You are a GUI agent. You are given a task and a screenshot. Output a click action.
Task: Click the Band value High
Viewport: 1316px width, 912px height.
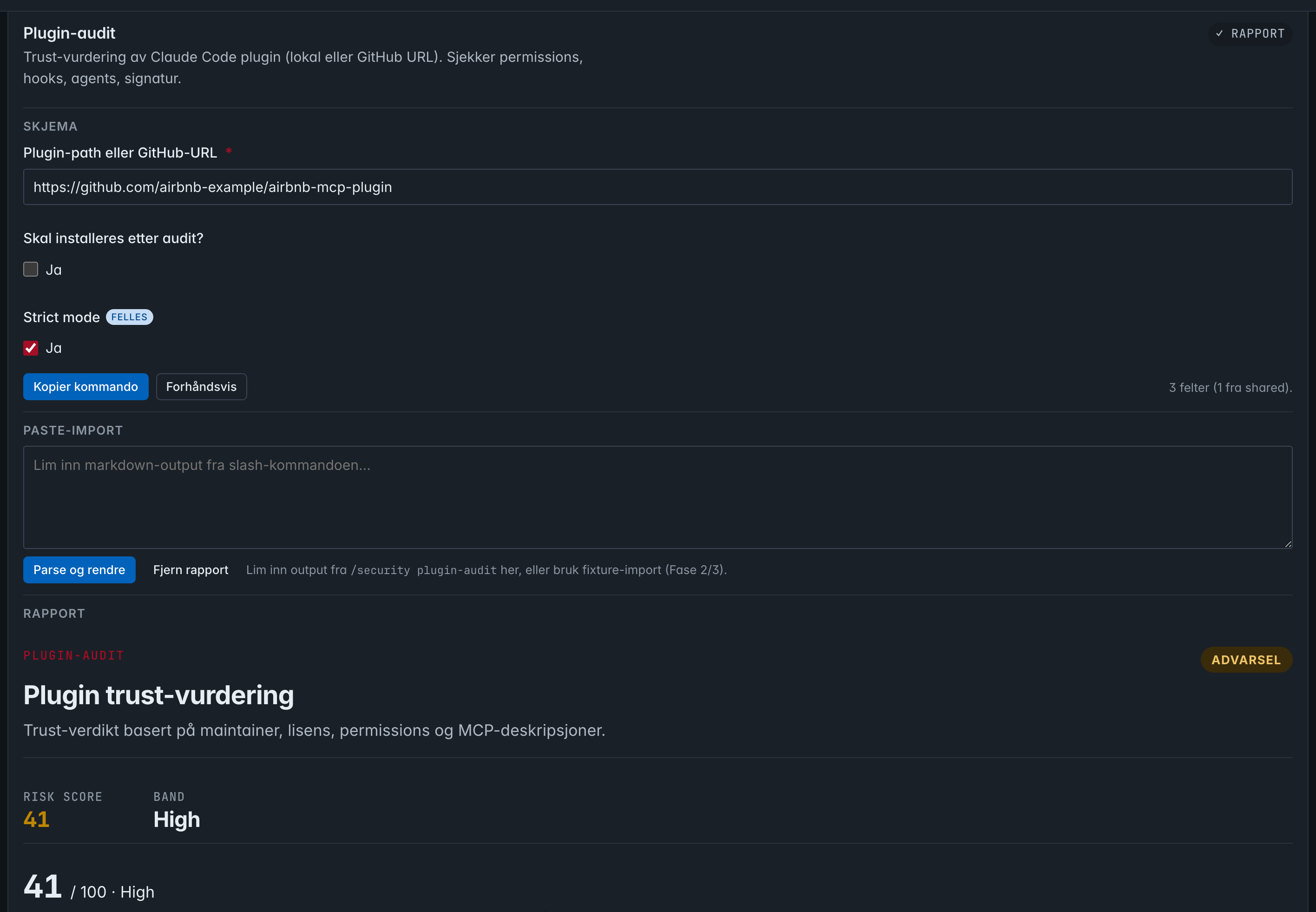(177, 820)
